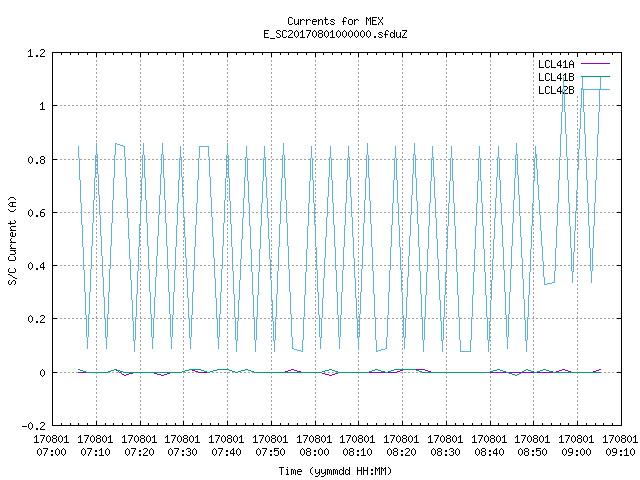Click the y-axis value 1

click(42, 107)
